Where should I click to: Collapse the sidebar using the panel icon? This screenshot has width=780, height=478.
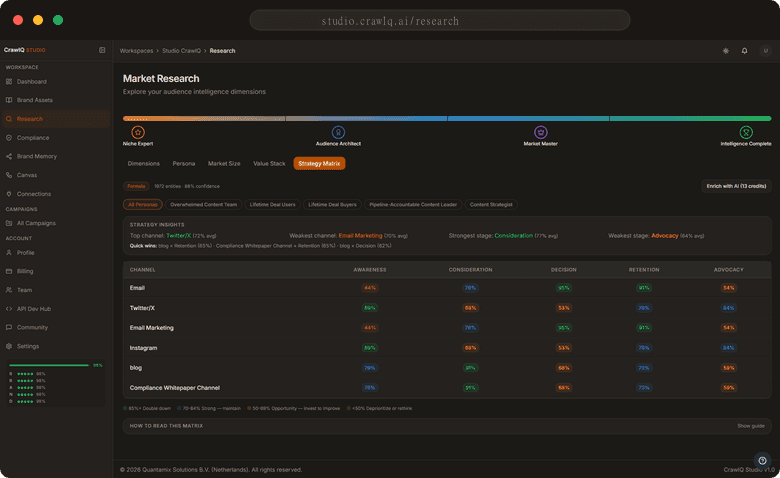102,50
